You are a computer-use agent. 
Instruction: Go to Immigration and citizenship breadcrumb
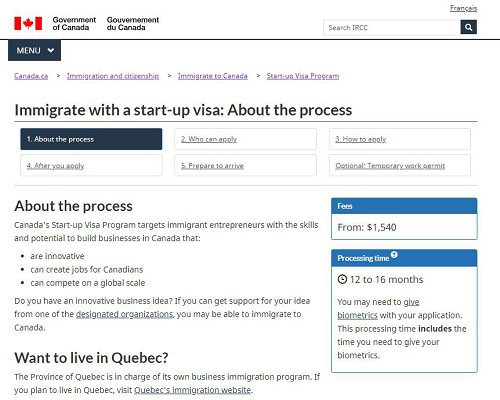tap(113, 76)
